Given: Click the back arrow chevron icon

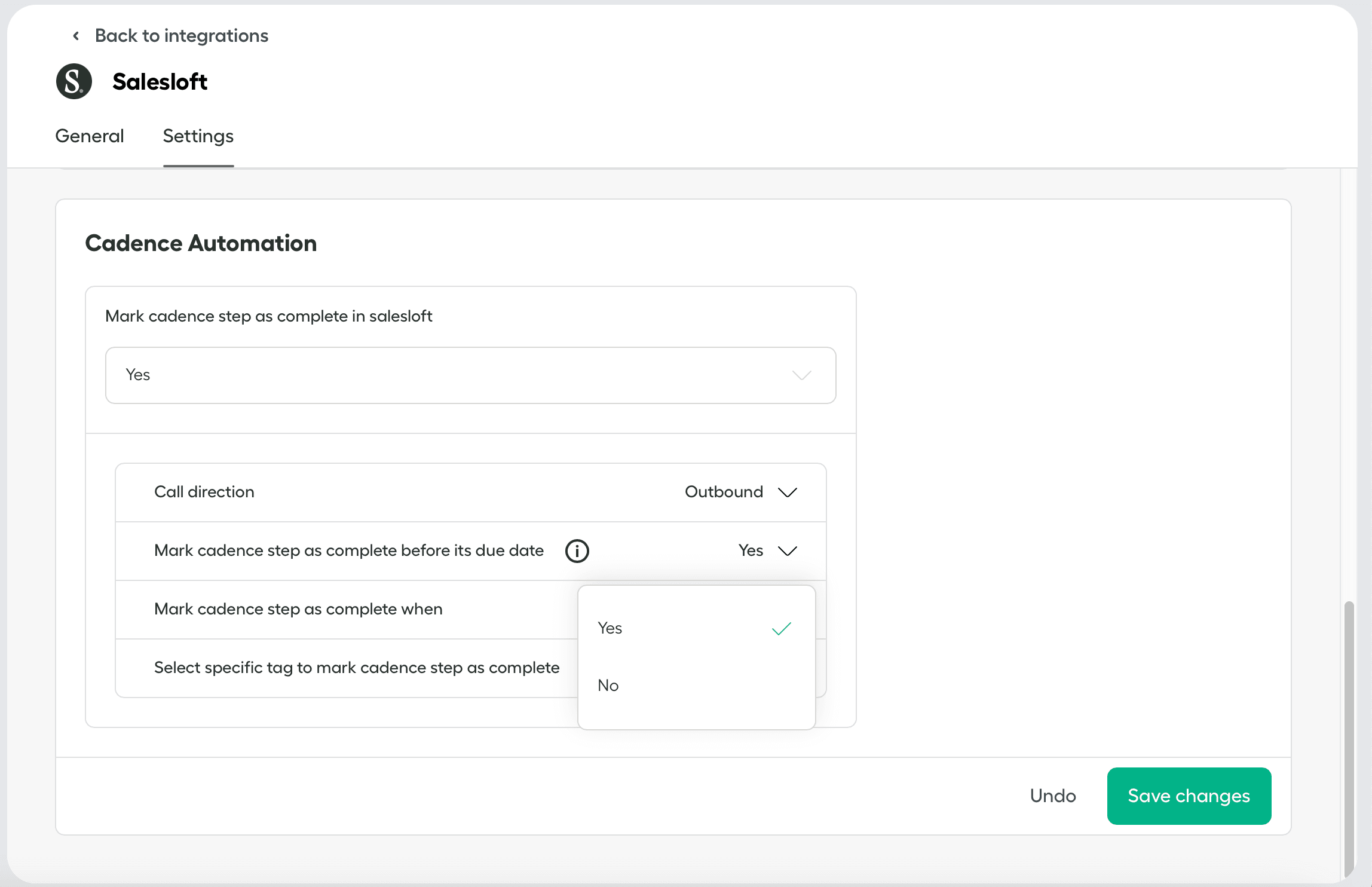Looking at the screenshot, I should (76, 36).
